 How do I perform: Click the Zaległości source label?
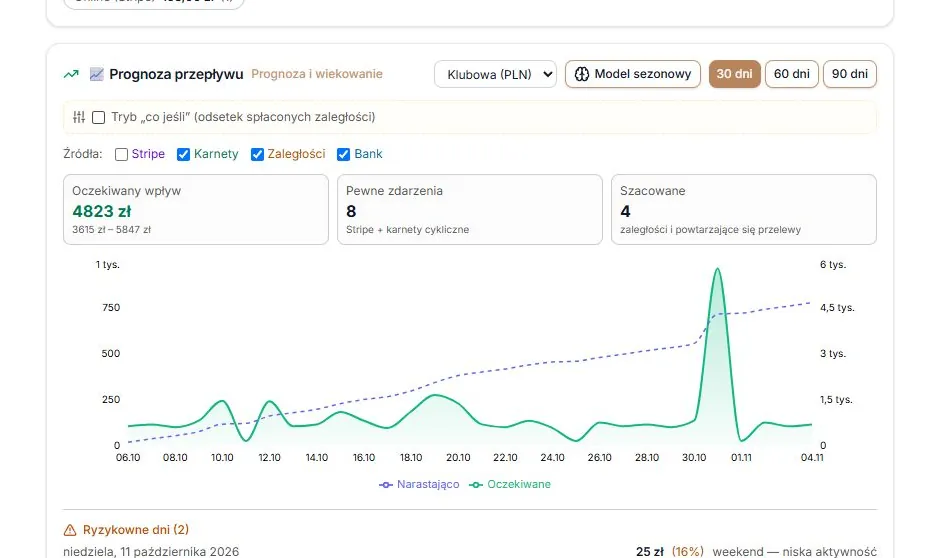click(297, 154)
